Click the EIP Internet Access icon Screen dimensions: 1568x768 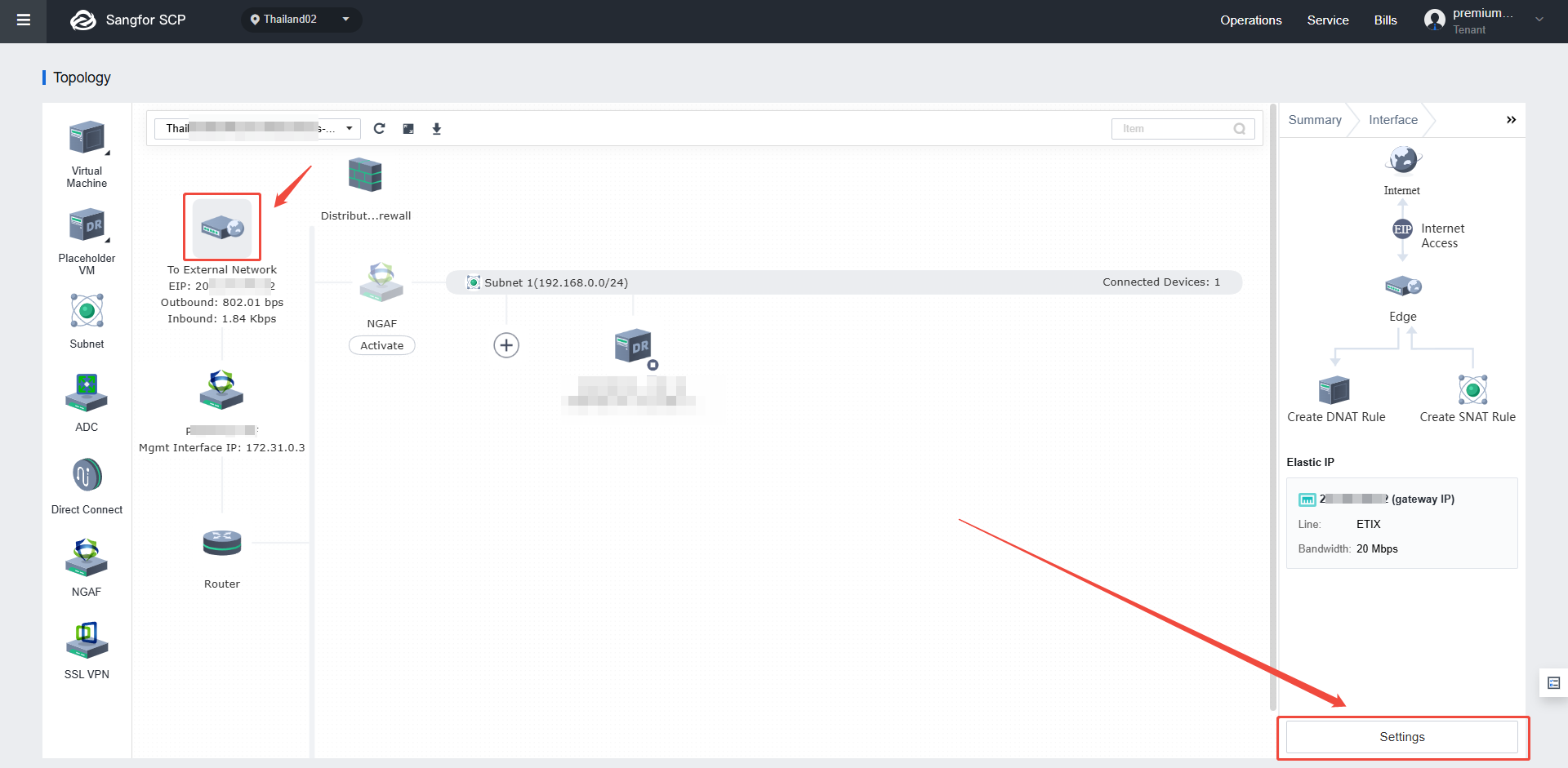1402,229
